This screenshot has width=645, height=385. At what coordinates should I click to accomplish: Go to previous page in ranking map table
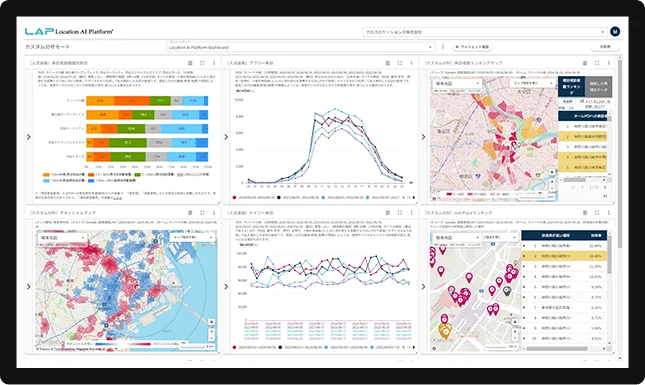pos(582,187)
